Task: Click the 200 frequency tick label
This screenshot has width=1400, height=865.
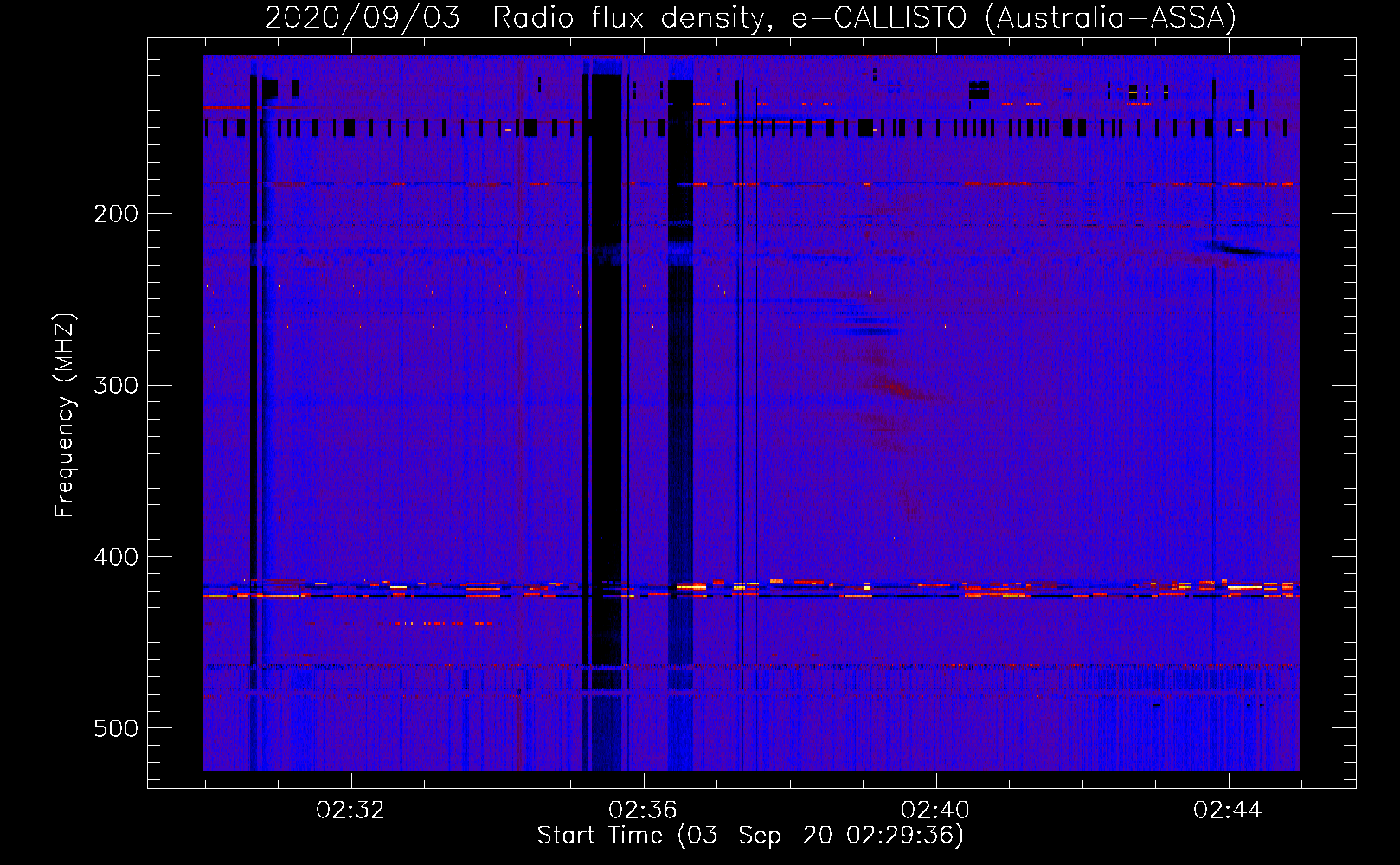Action: coord(116,214)
